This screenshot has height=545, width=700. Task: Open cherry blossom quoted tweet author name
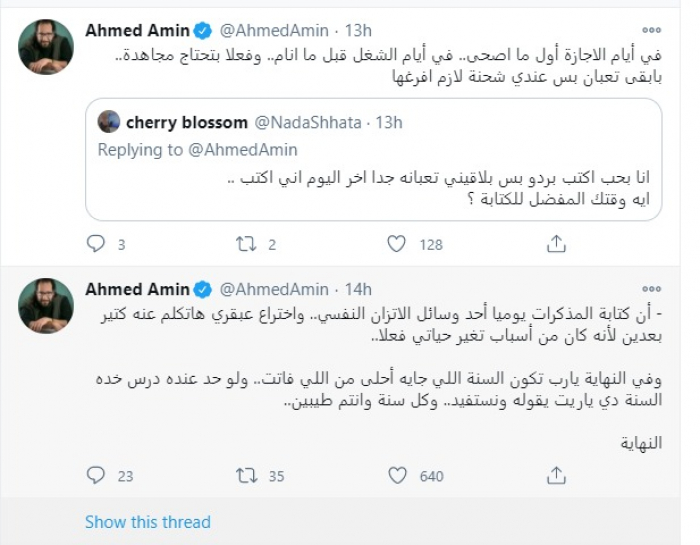tap(187, 123)
